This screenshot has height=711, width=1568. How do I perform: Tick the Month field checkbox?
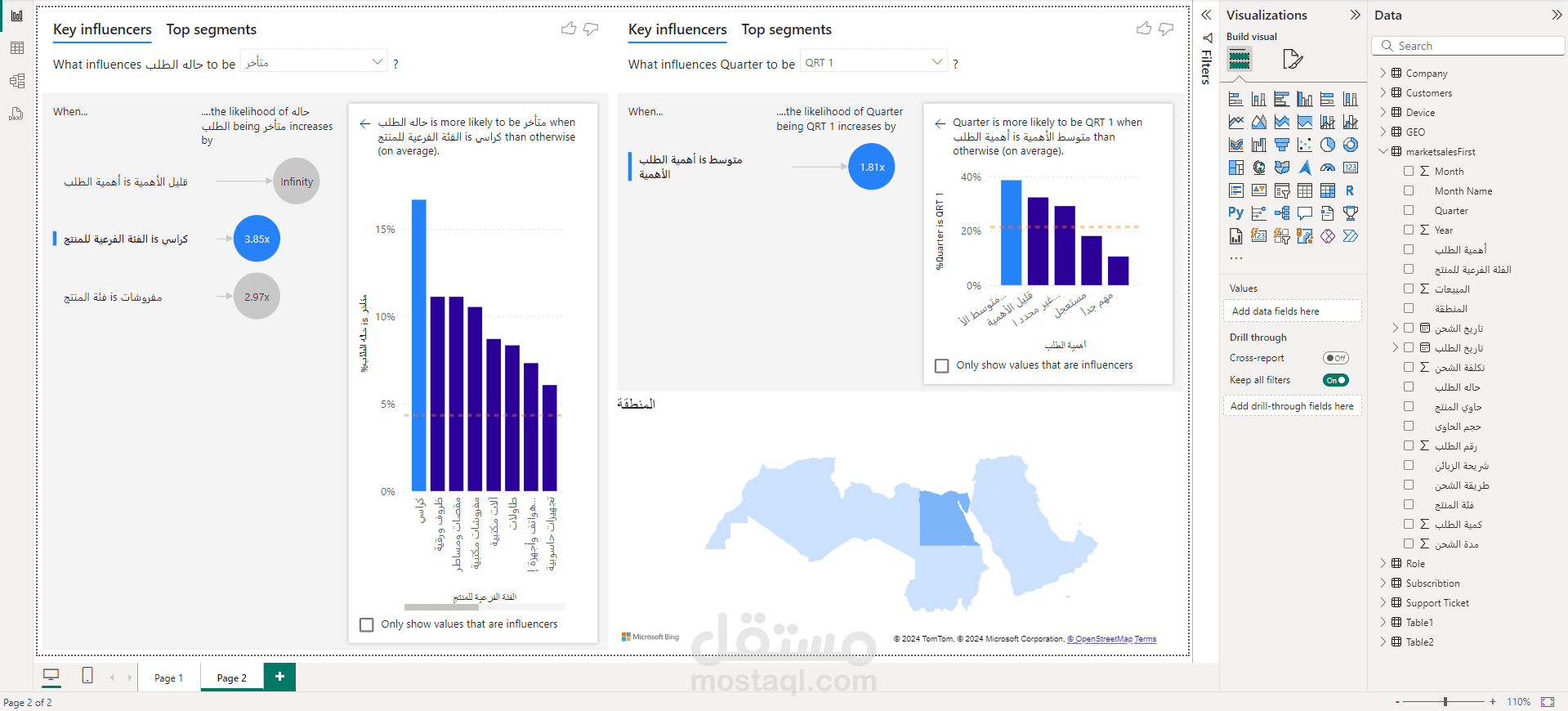click(x=1409, y=171)
